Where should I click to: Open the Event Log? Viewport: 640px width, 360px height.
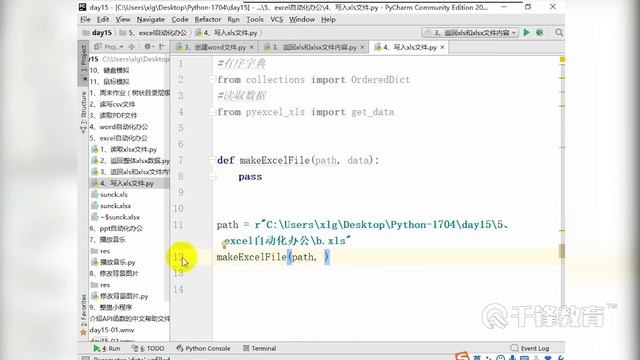[530, 348]
